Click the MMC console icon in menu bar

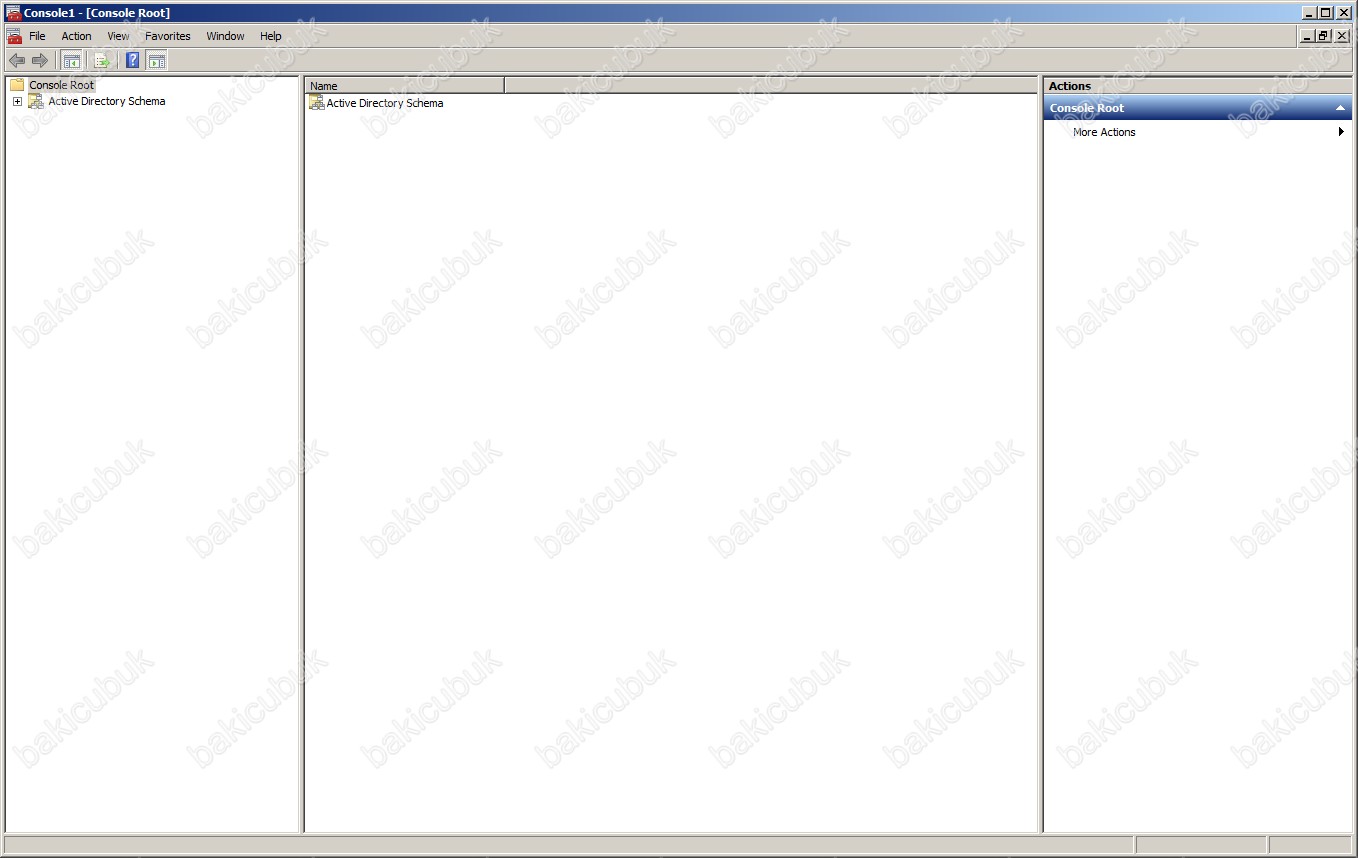(x=14, y=36)
